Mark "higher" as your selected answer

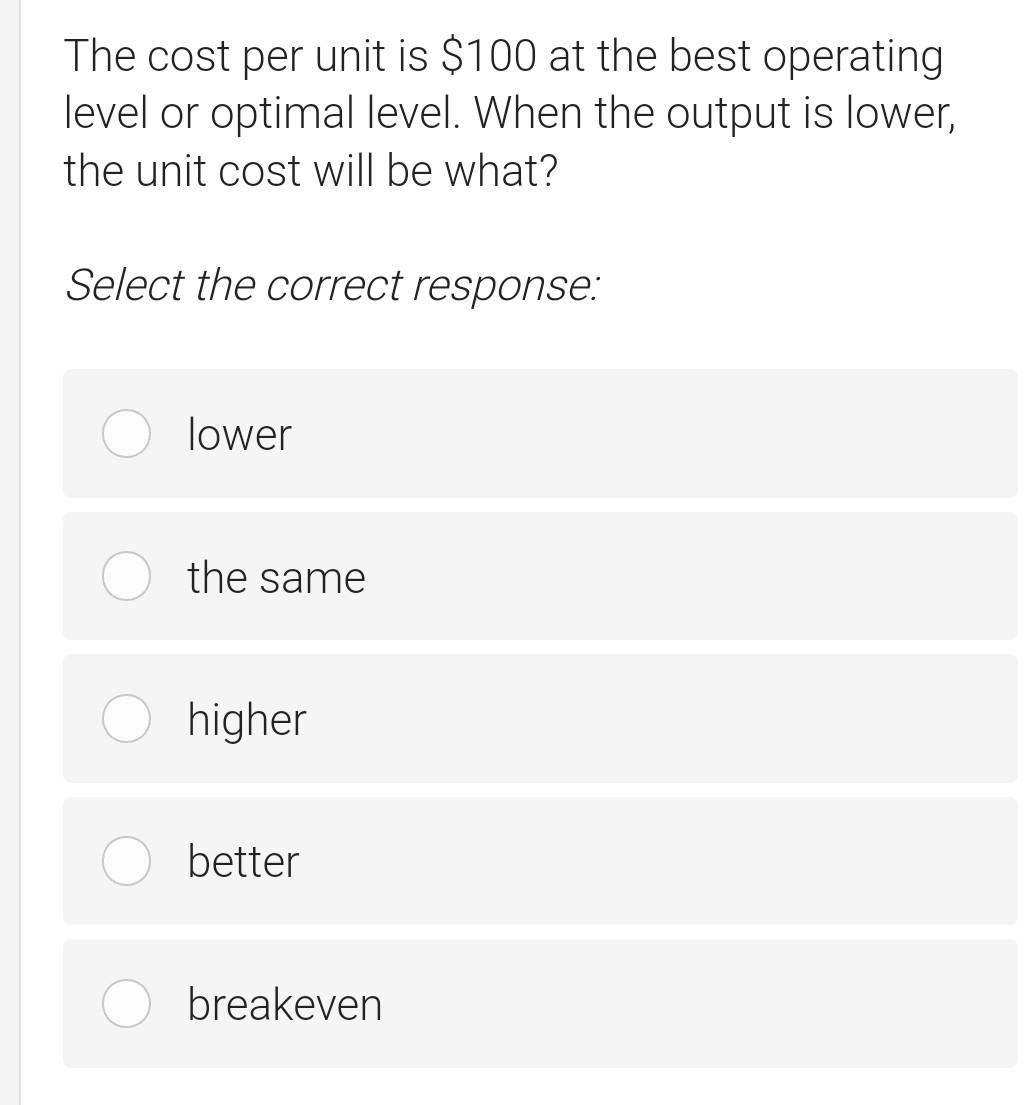[126, 718]
